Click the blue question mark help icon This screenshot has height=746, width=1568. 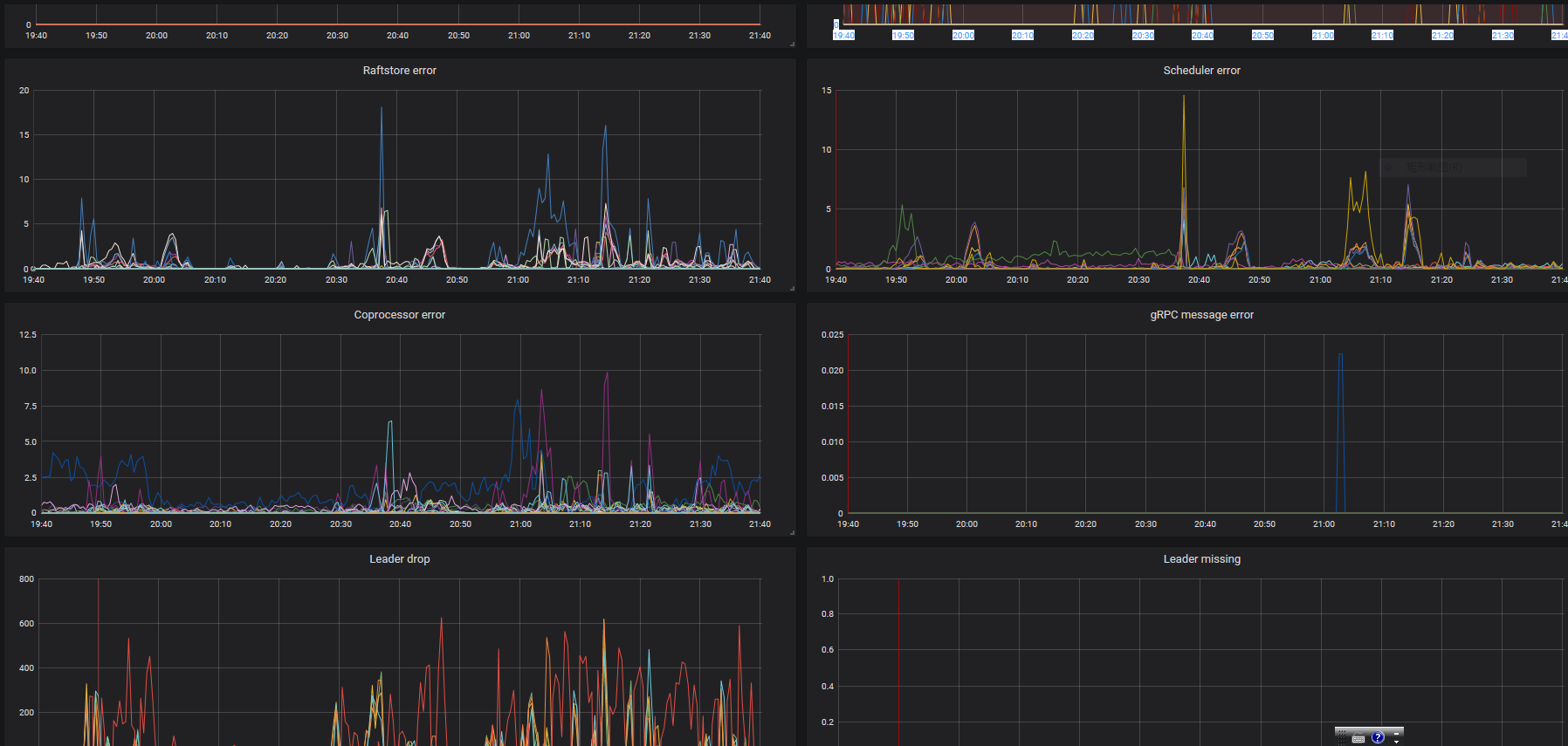click(x=1378, y=737)
